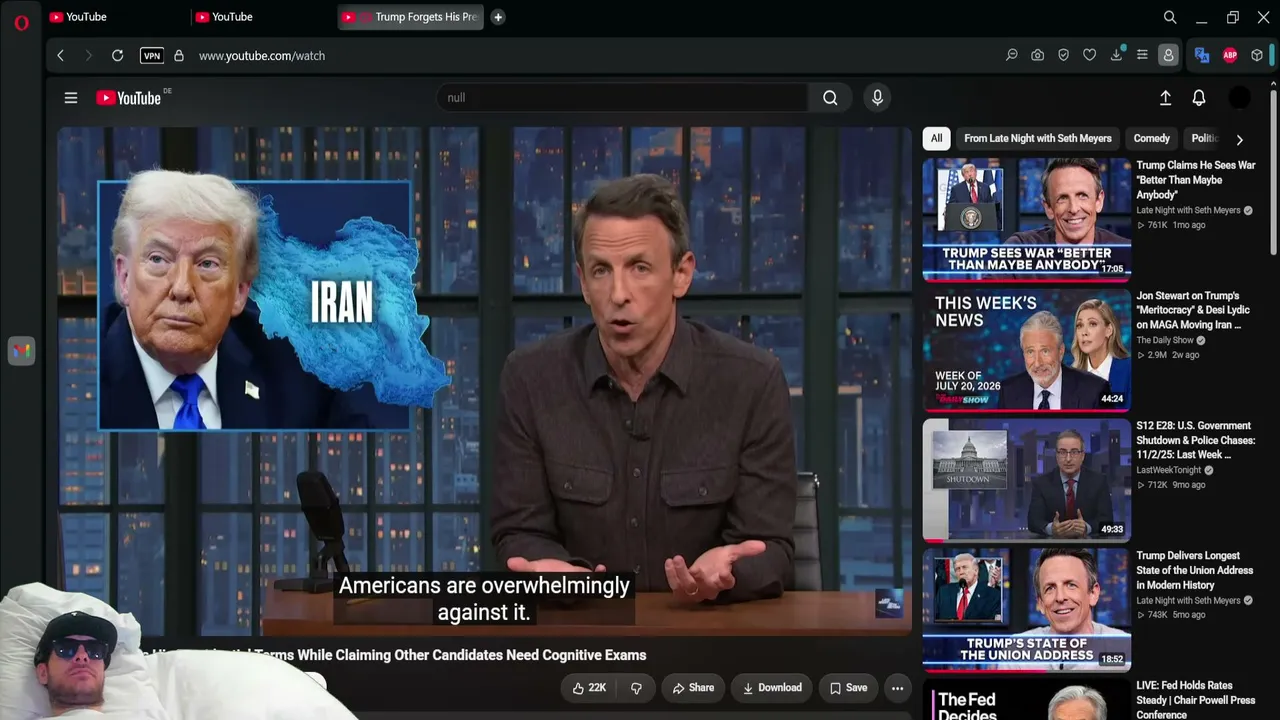Go back to the previous page
Screen dimensions: 1280x720
click(61, 56)
